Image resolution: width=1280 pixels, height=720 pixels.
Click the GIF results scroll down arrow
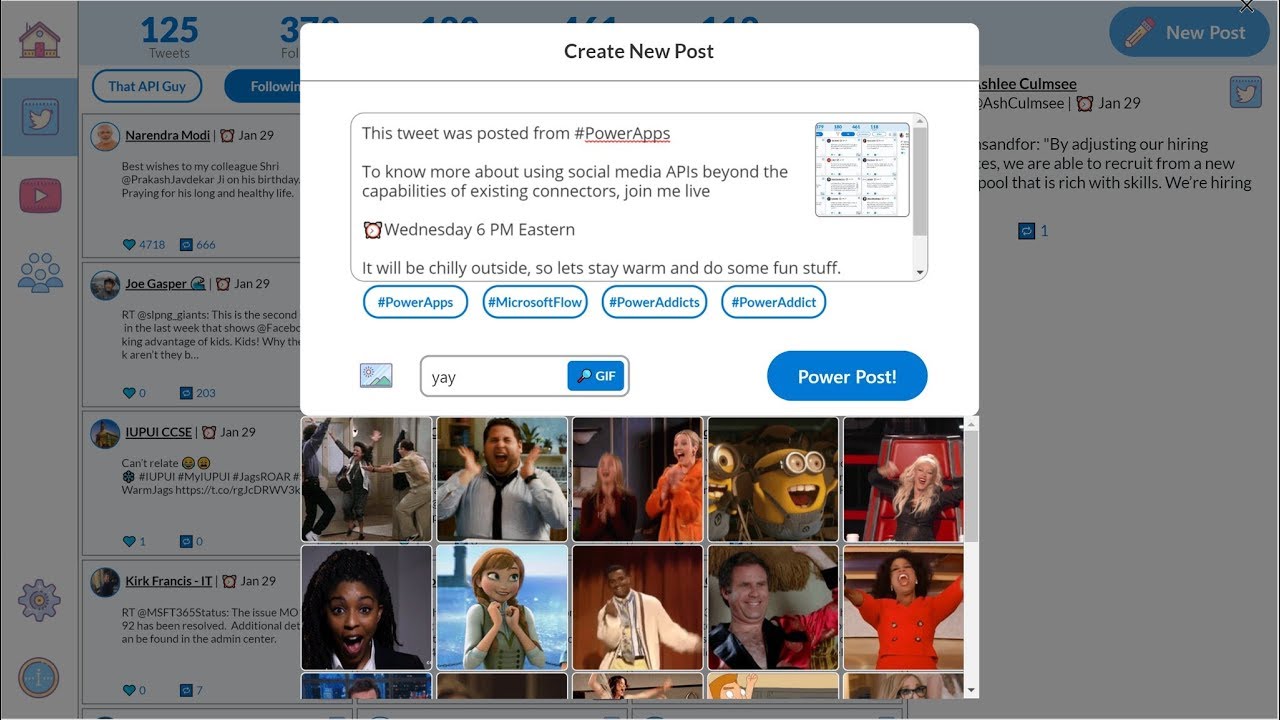pos(971,690)
